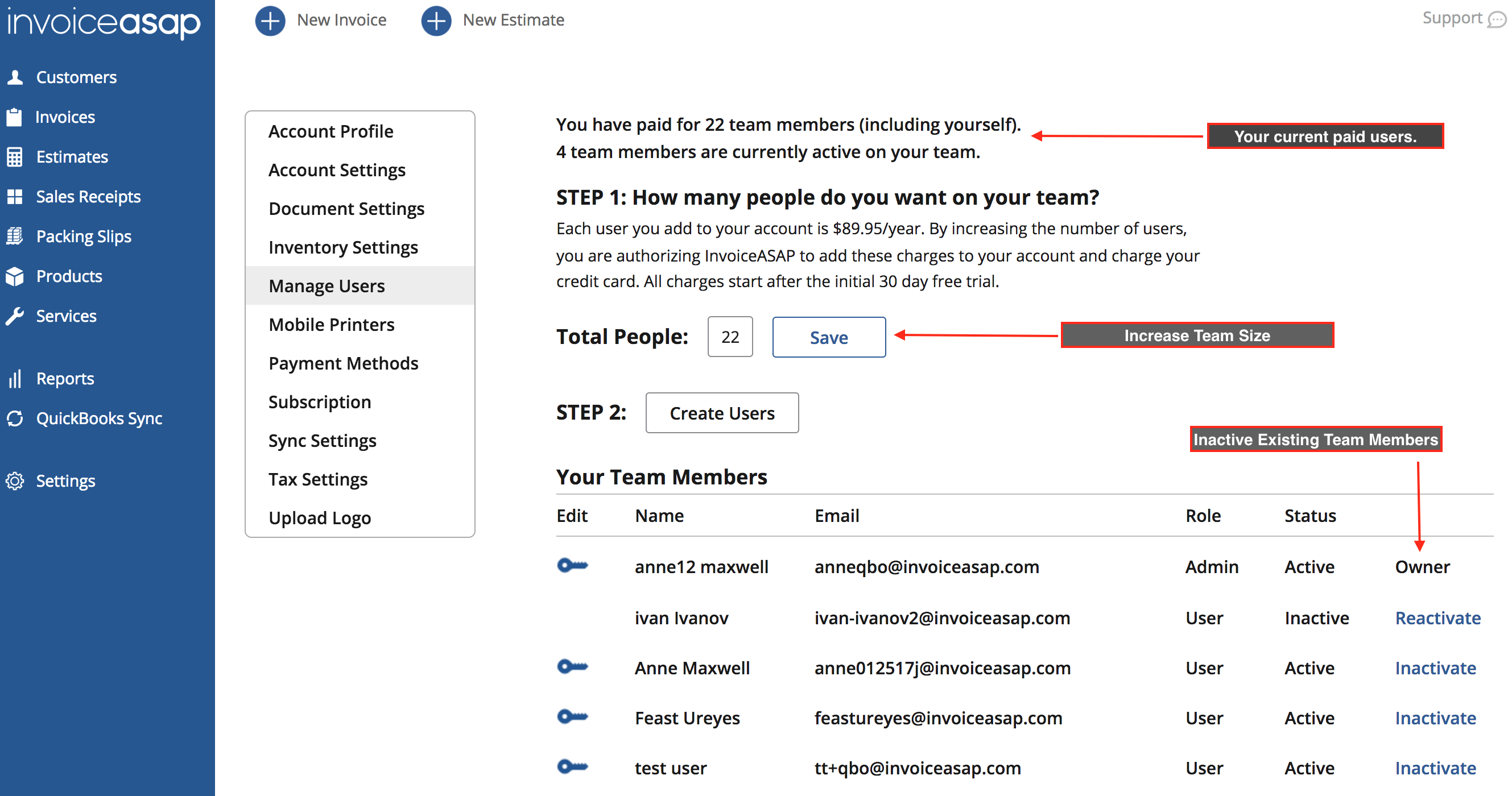Click the New Invoice plus icon
The height and width of the screenshot is (796, 1512).
click(270, 20)
